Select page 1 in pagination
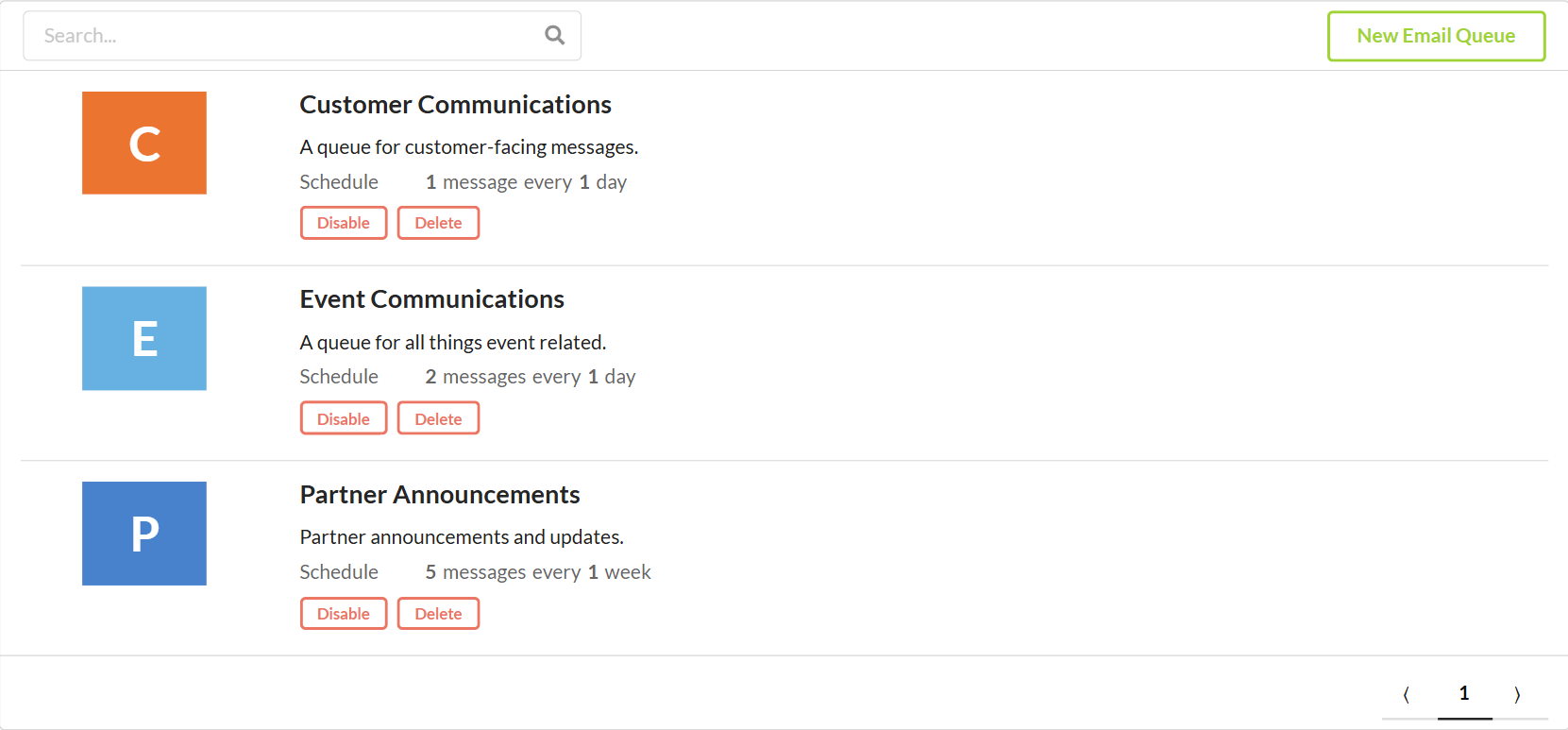The width and height of the screenshot is (1568, 730). click(1464, 694)
